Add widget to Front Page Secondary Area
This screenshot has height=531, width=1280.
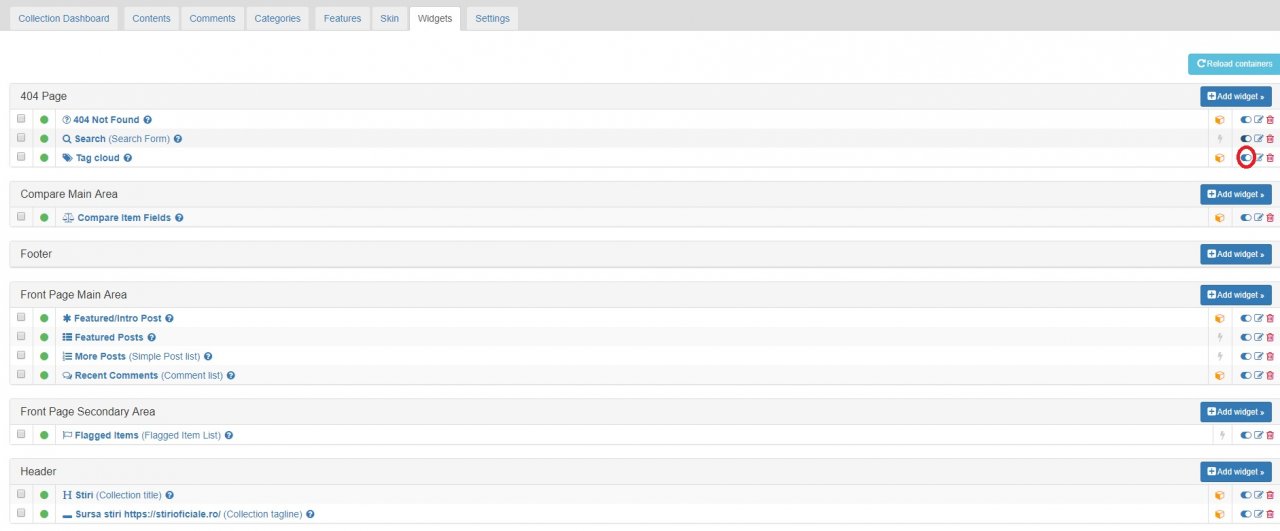1236,413
